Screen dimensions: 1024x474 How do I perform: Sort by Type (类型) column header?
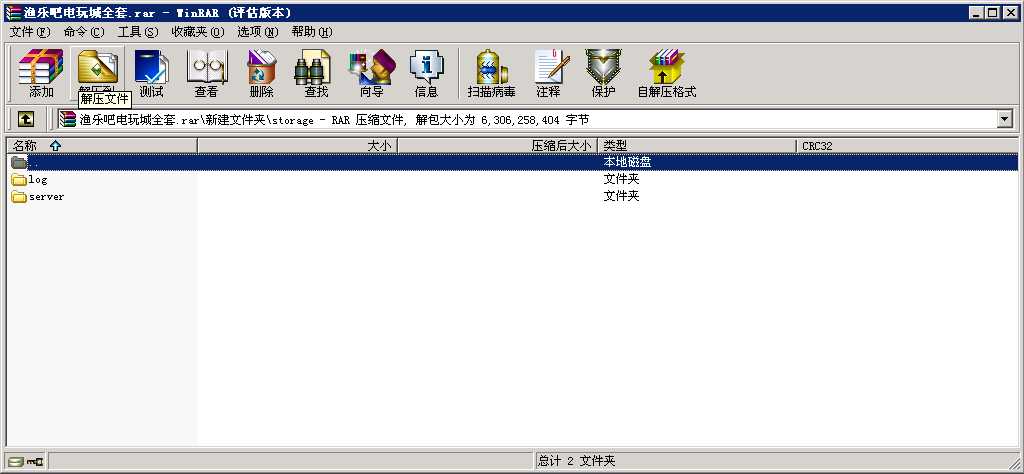point(697,146)
